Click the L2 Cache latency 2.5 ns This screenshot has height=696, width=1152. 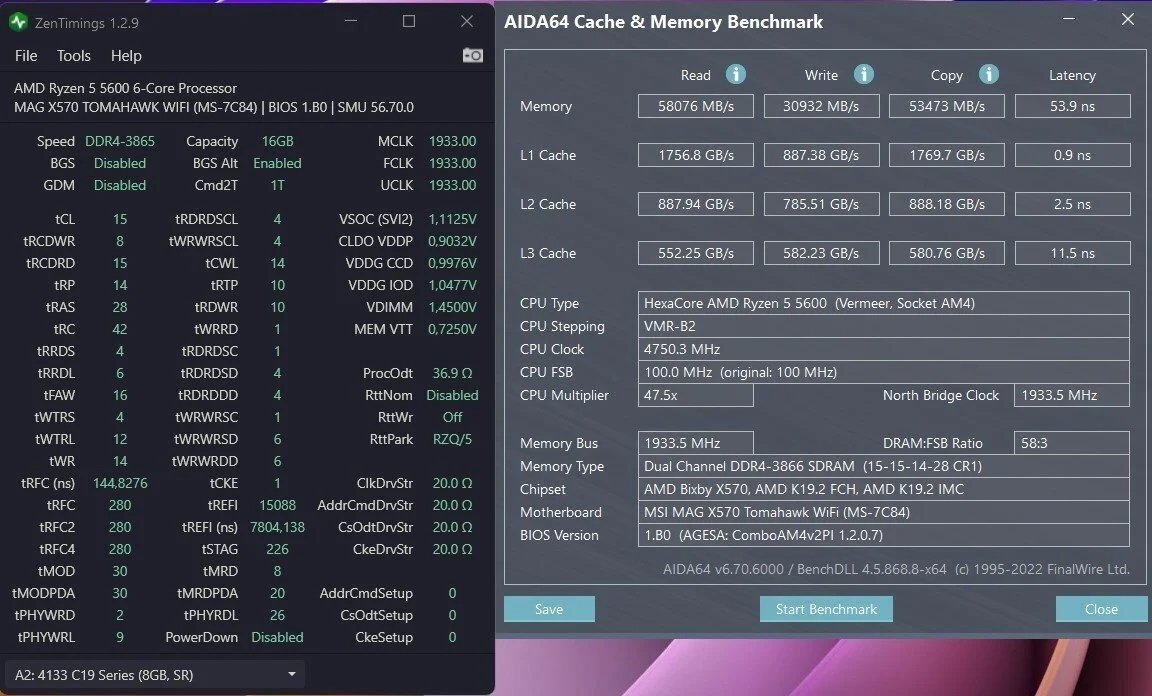[x=1072, y=204]
